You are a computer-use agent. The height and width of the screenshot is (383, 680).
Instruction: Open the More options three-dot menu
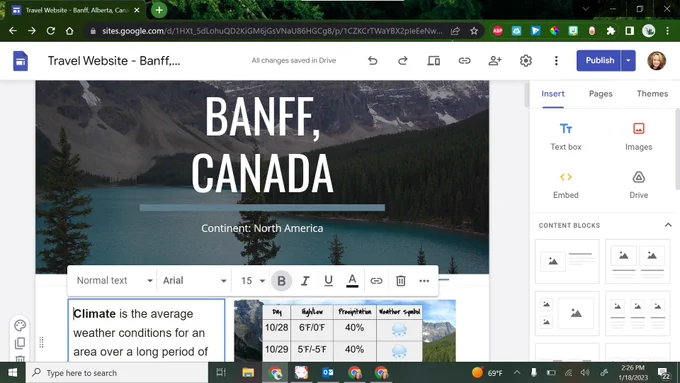pyautogui.click(x=556, y=61)
